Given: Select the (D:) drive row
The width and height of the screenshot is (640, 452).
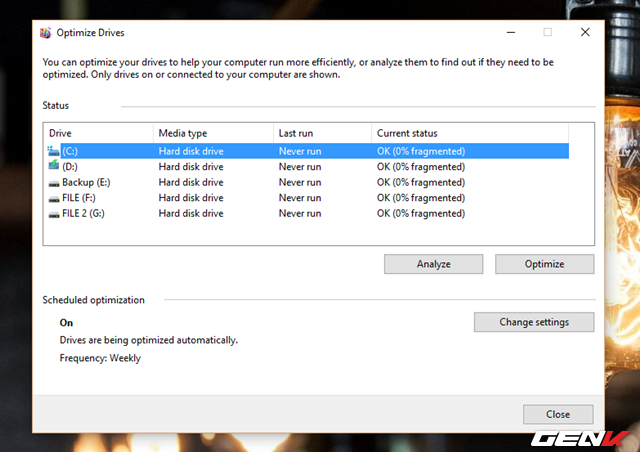Looking at the screenshot, I should click(308, 167).
